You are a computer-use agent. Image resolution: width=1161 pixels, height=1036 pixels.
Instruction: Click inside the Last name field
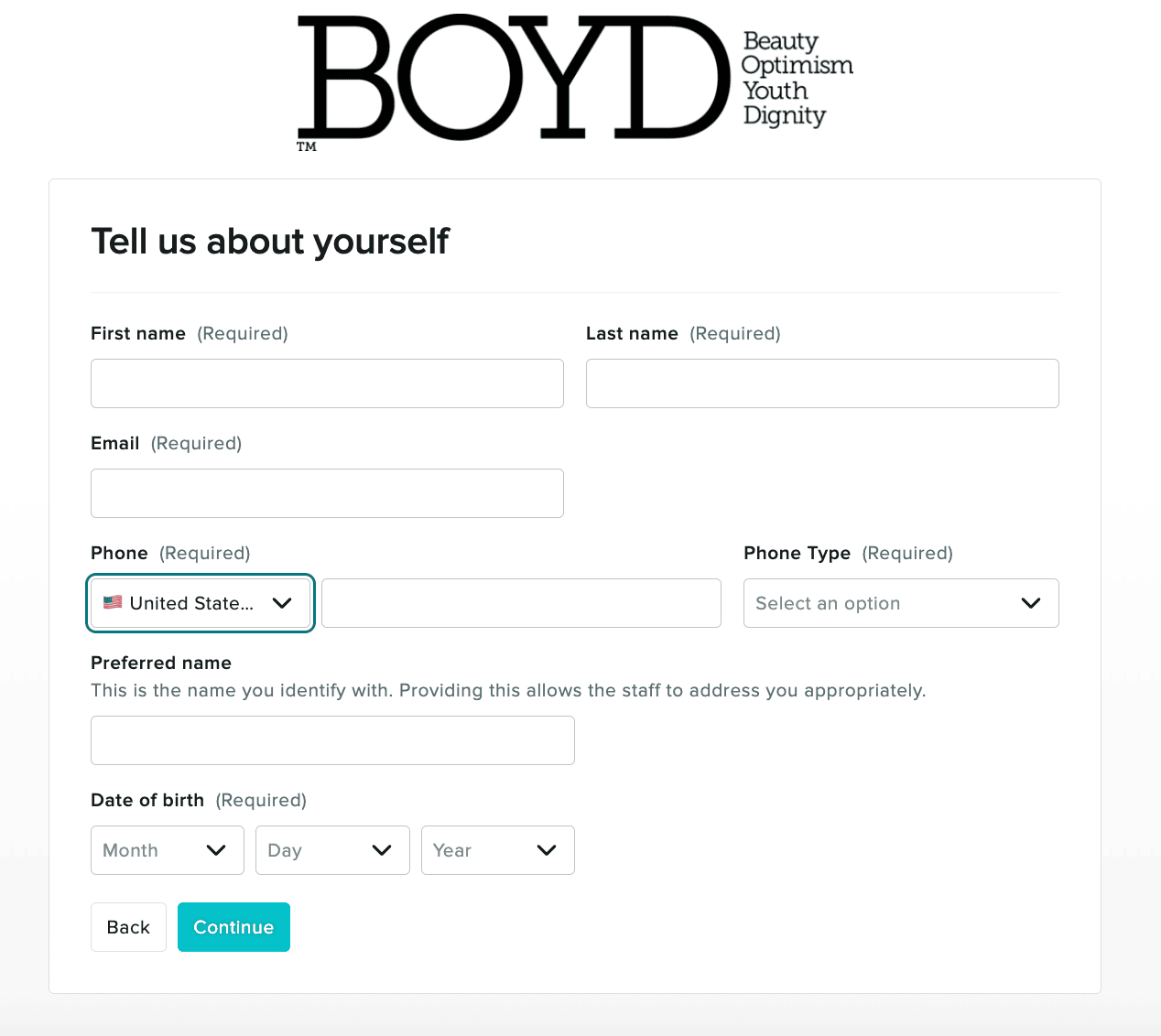click(821, 383)
